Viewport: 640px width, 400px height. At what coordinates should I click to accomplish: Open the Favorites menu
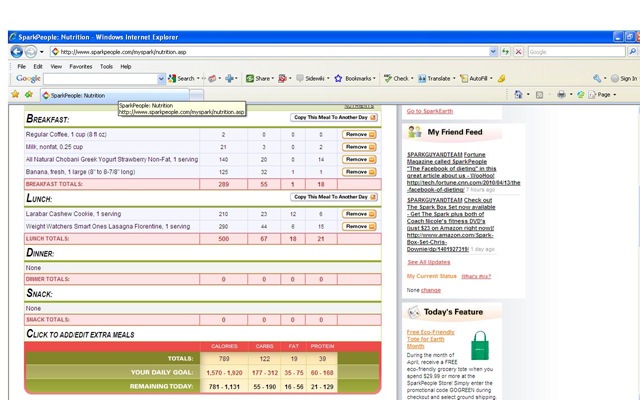[80, 67]
